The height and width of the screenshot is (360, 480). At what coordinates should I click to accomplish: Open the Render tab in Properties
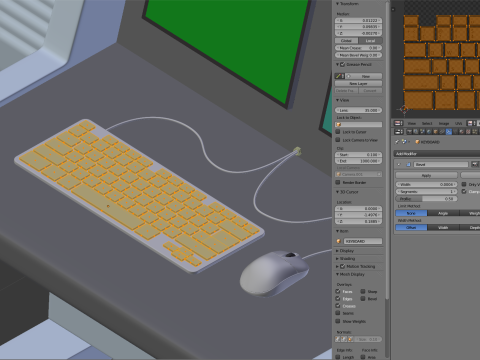click(409, 131)
